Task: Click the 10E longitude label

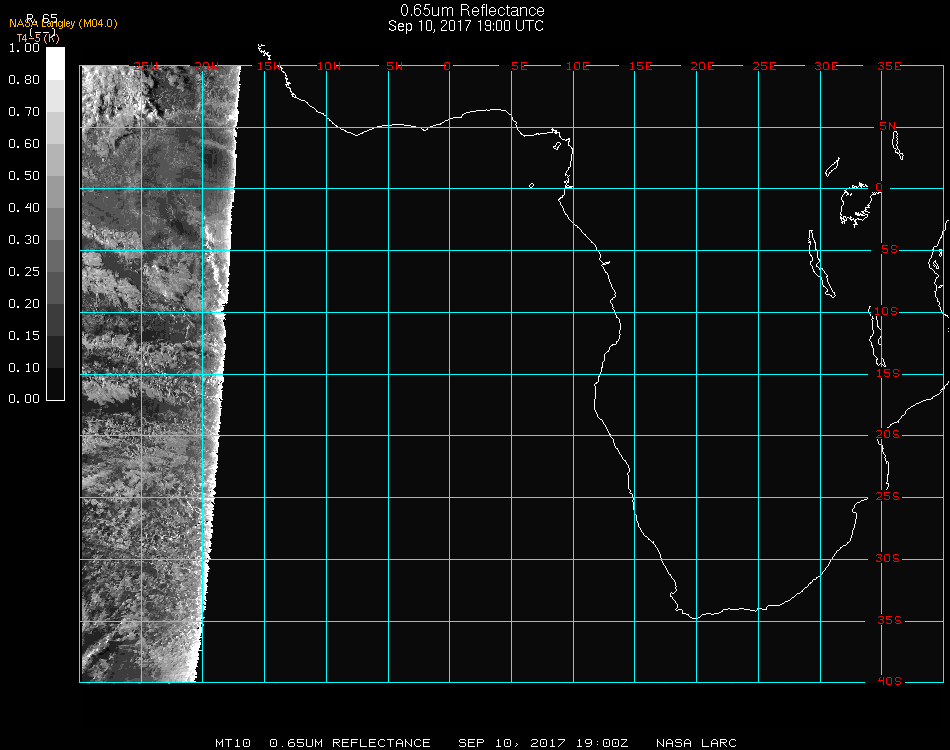Action: tap(578, 66)
